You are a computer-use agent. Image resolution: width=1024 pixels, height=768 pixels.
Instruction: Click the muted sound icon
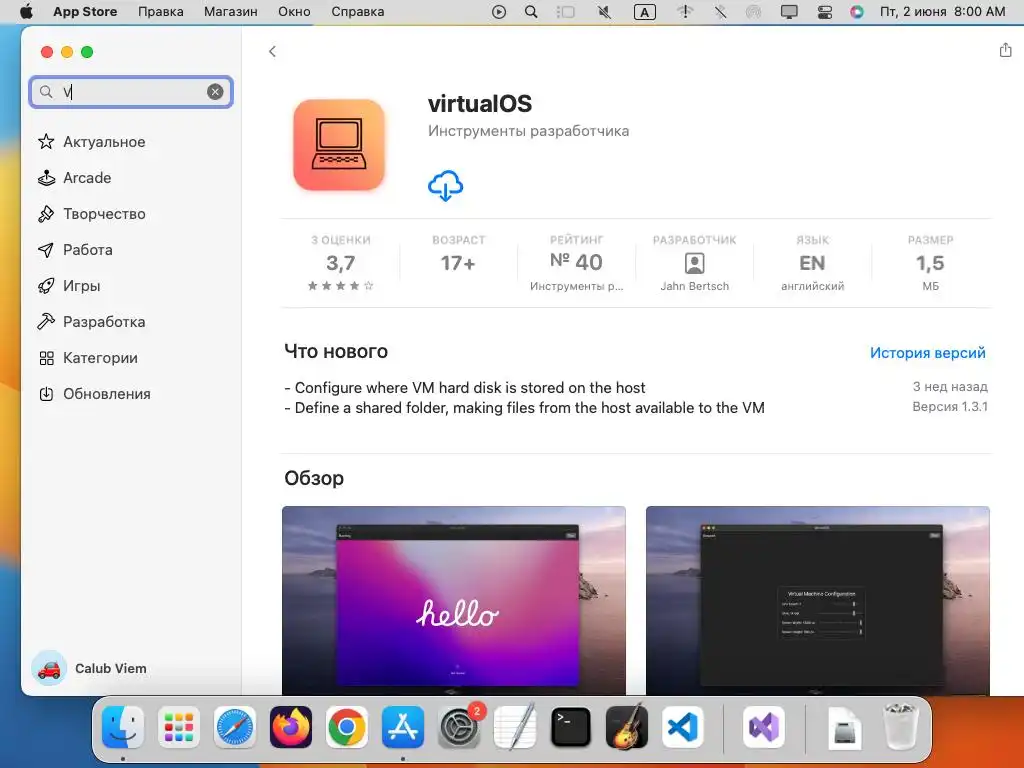[x=605, y=12]
